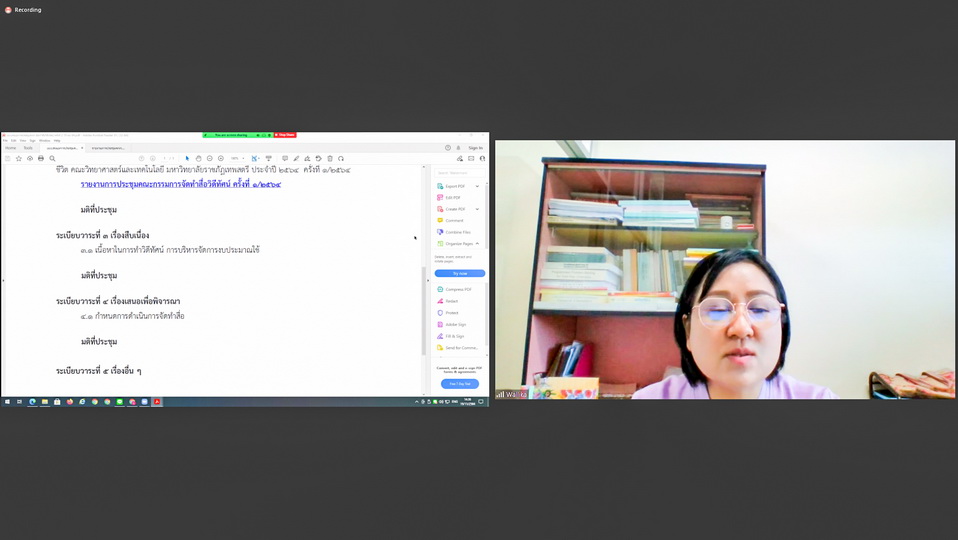Open the Fill & Sign tool
Viewport: 958px width, 540px height.
tap(454, 336)
